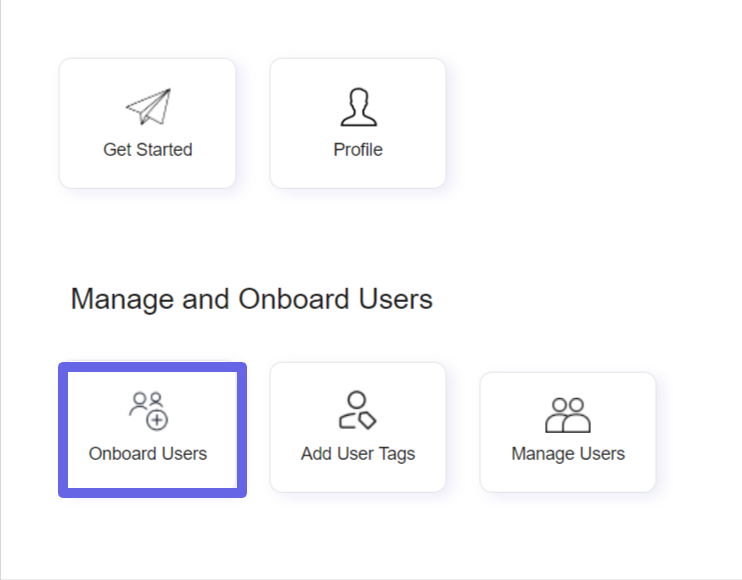Screen dimensions: 742x580
Task: Open the Manage Users card
Action: click(x=568, y=432)
